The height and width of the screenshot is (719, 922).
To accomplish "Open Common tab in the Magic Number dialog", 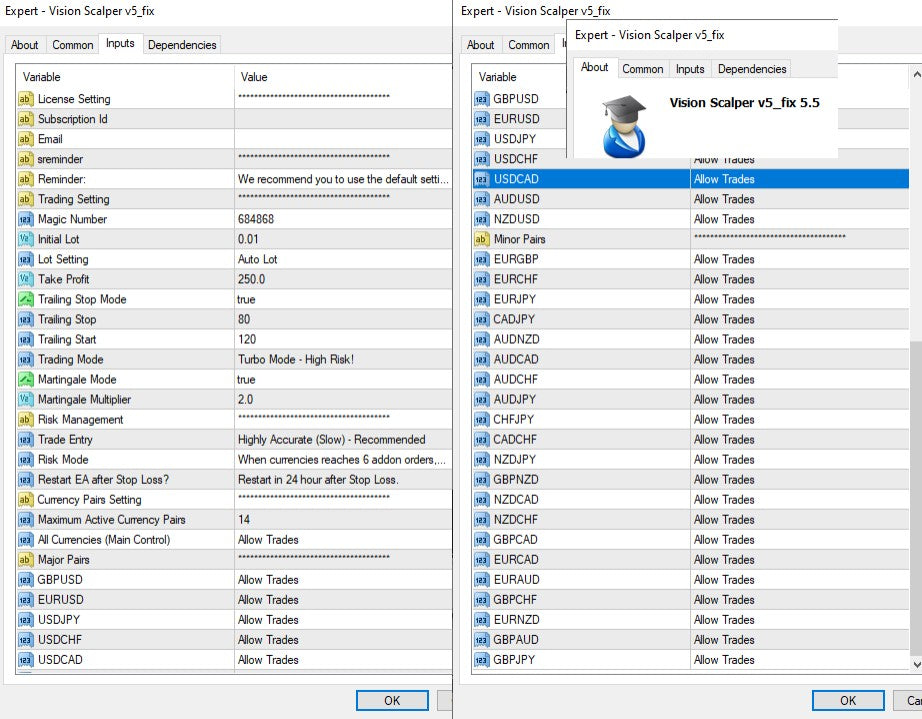I will pyautogui.click(x=72, y=45).
